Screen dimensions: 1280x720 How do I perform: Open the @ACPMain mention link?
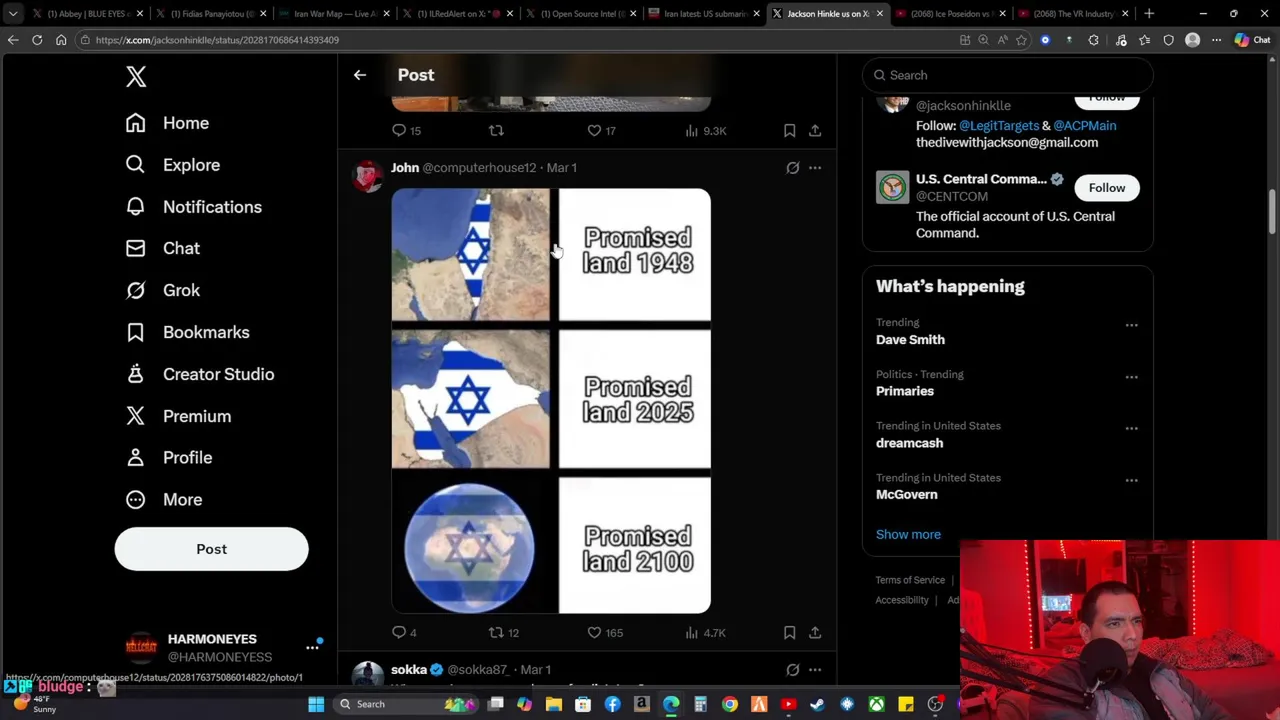[1084, 126]
